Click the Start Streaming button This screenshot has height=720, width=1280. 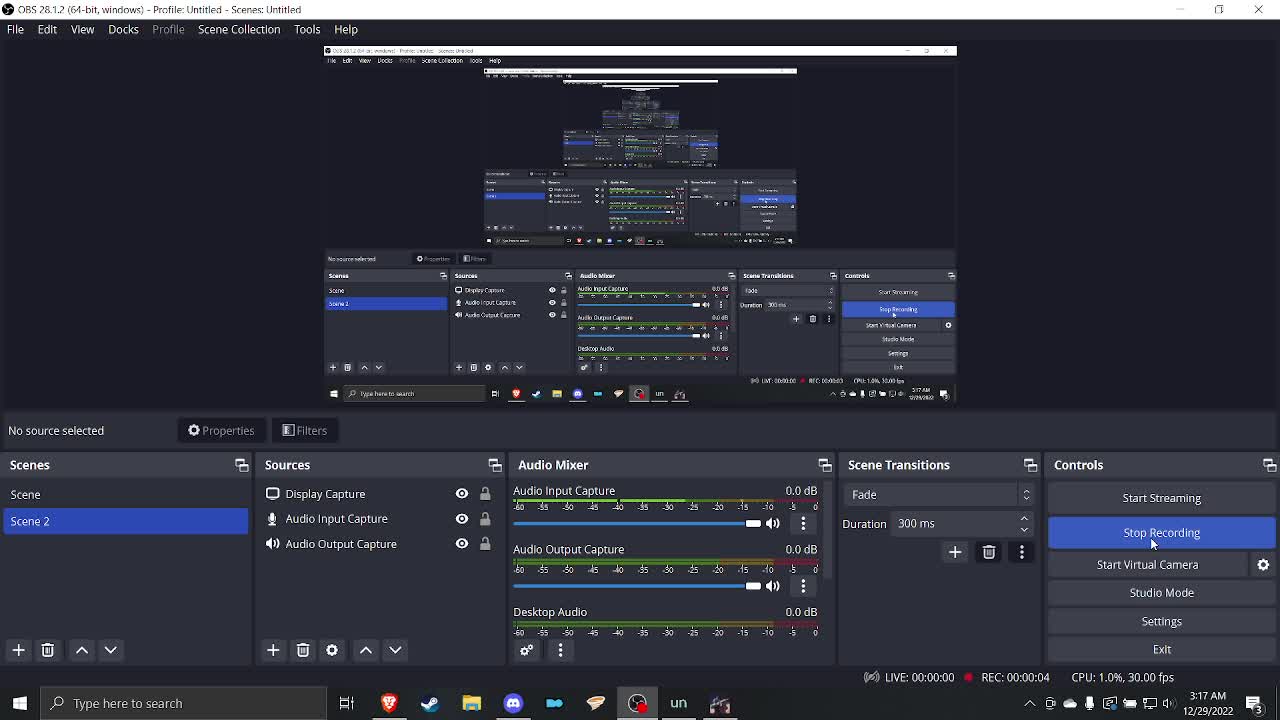click(1161, 498)
